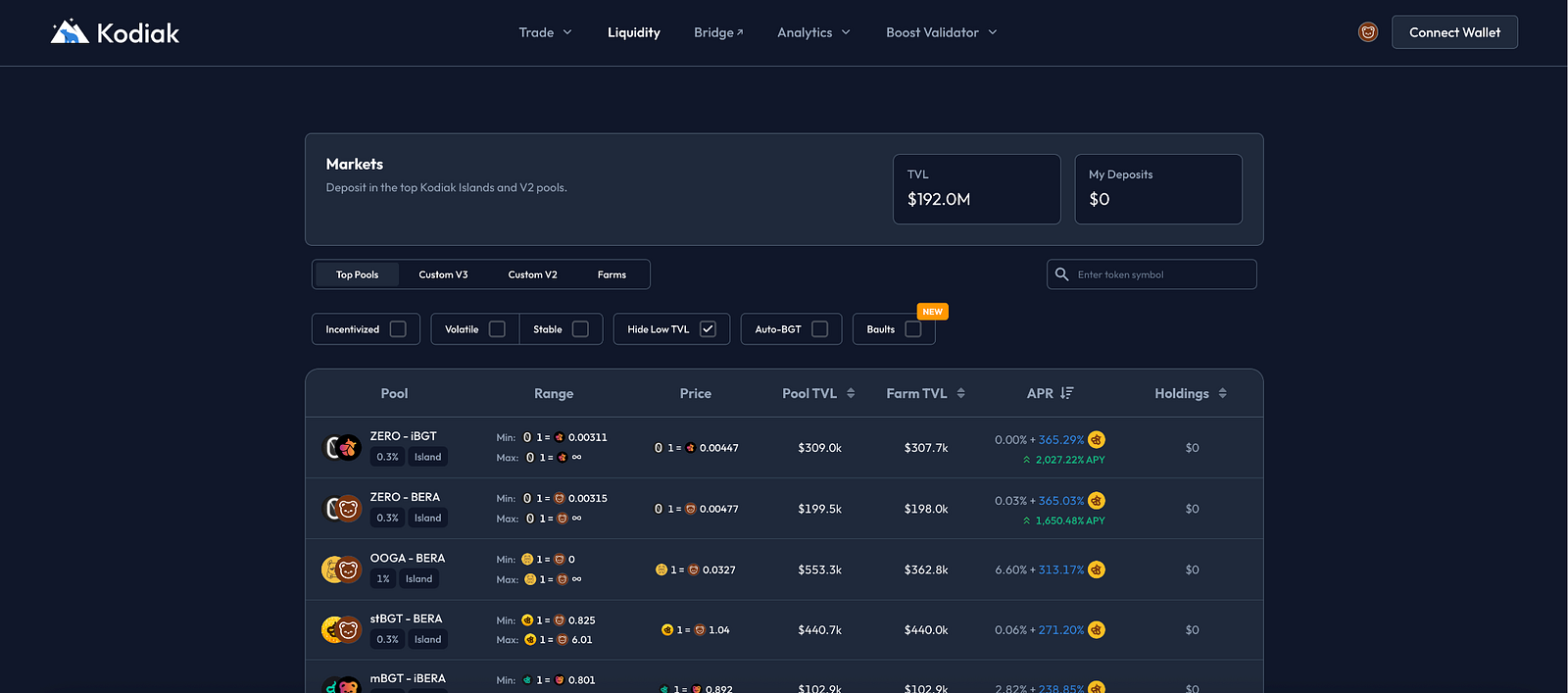Click the token symbol search field
The width and height of the screenshot is (1568, 693).
1161,274
